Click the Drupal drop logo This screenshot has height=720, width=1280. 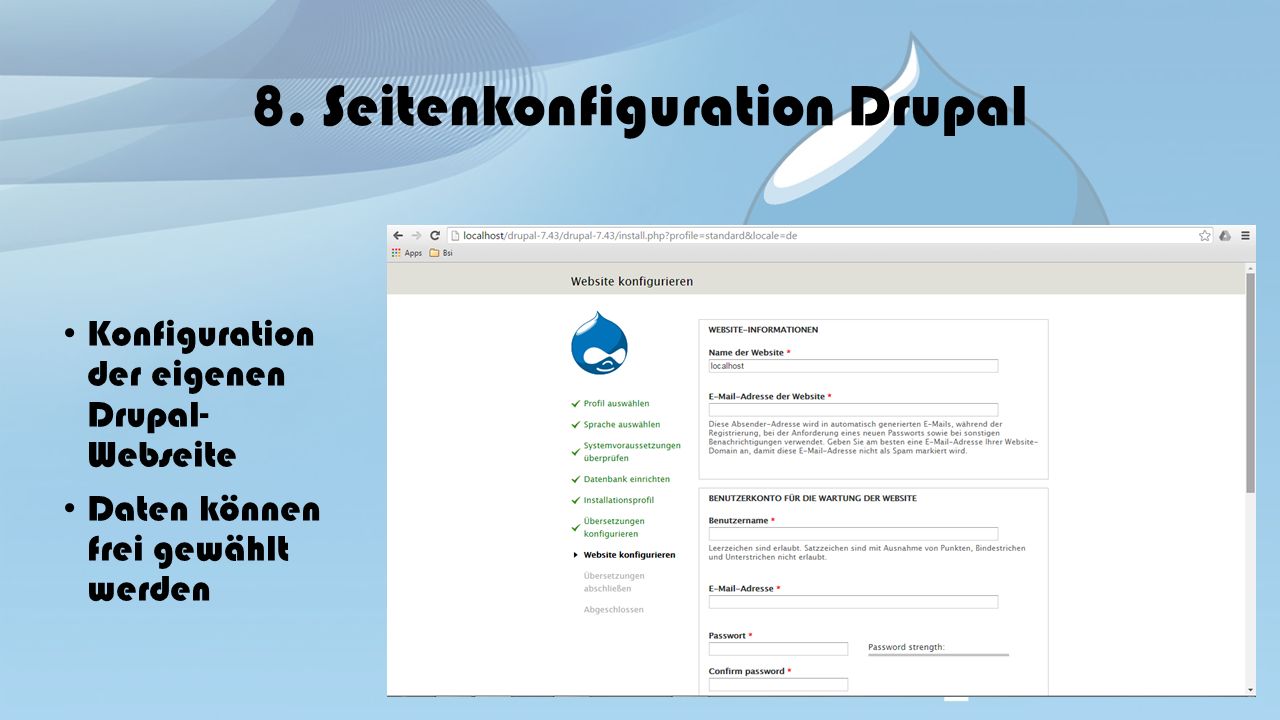click(x=599, y=343)
